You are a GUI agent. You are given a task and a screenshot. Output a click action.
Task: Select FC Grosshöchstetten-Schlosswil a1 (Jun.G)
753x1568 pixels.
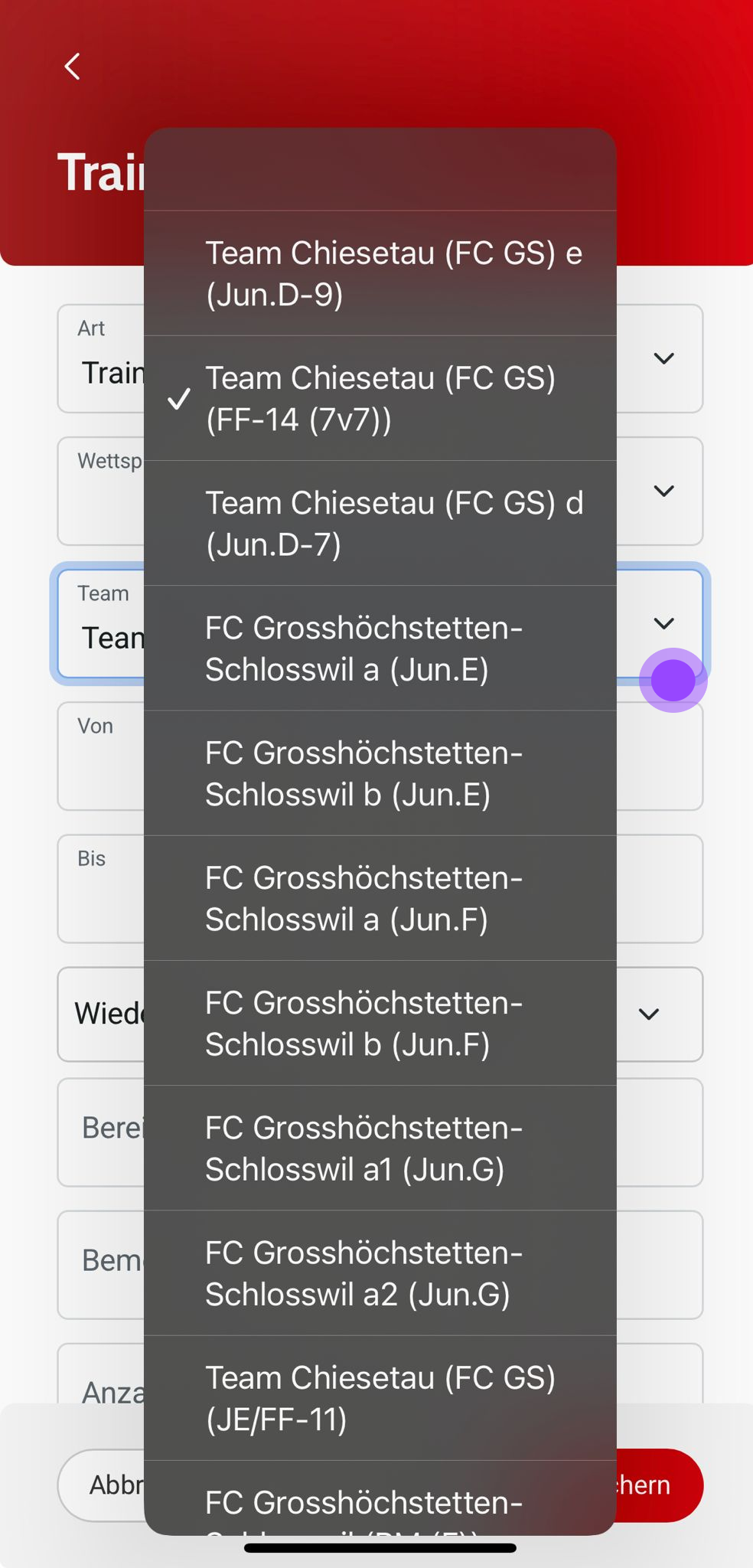(380, 1148)
